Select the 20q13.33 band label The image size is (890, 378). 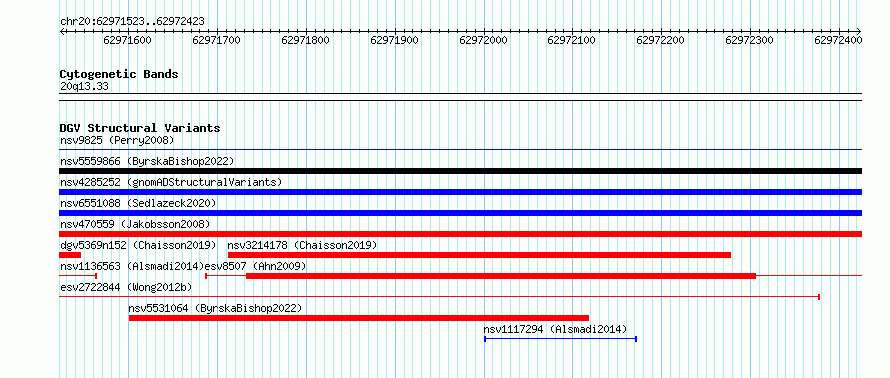[x=85, y=87]
